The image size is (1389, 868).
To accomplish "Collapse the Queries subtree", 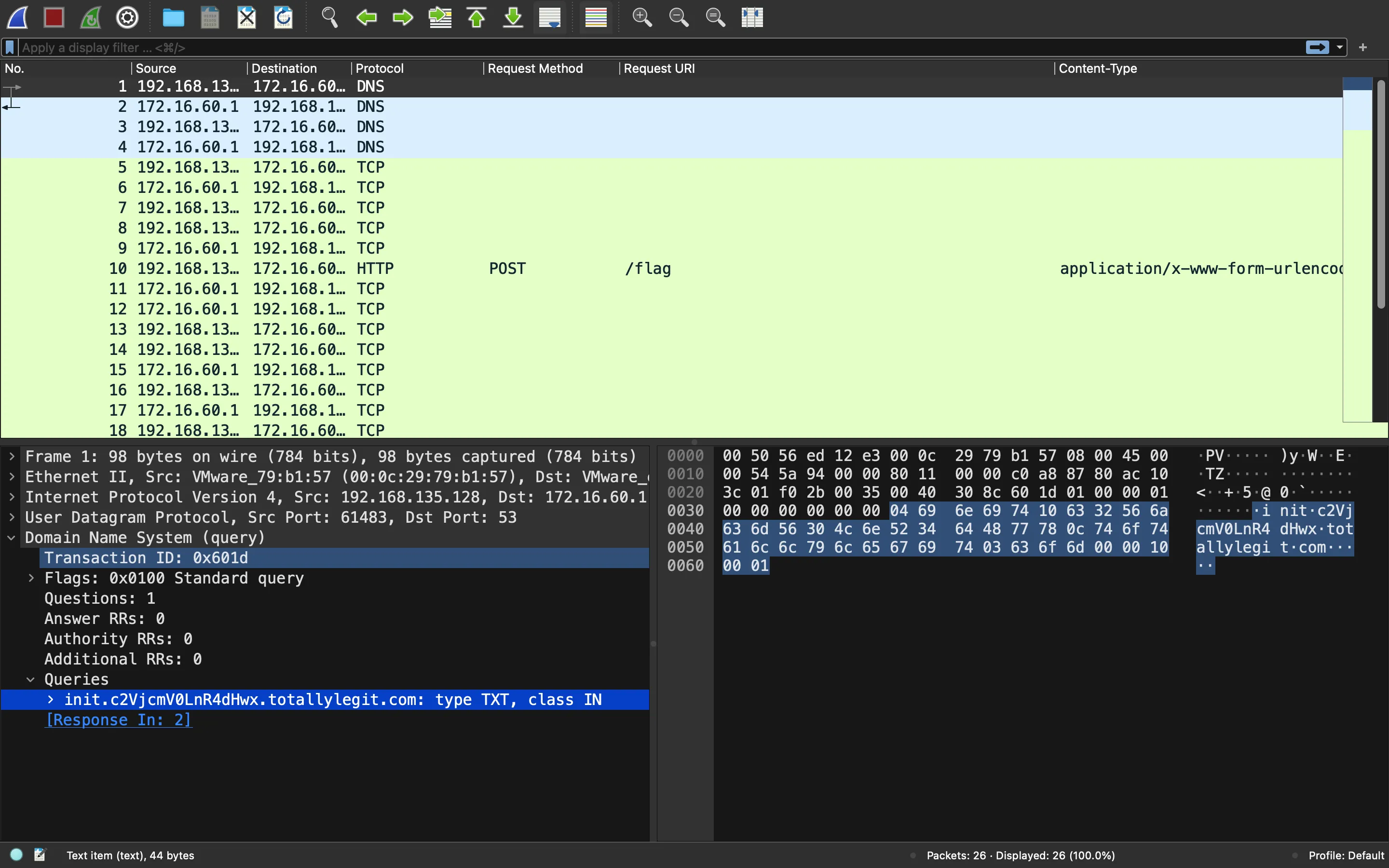I will pyautogui.click(x=31, y=680).
